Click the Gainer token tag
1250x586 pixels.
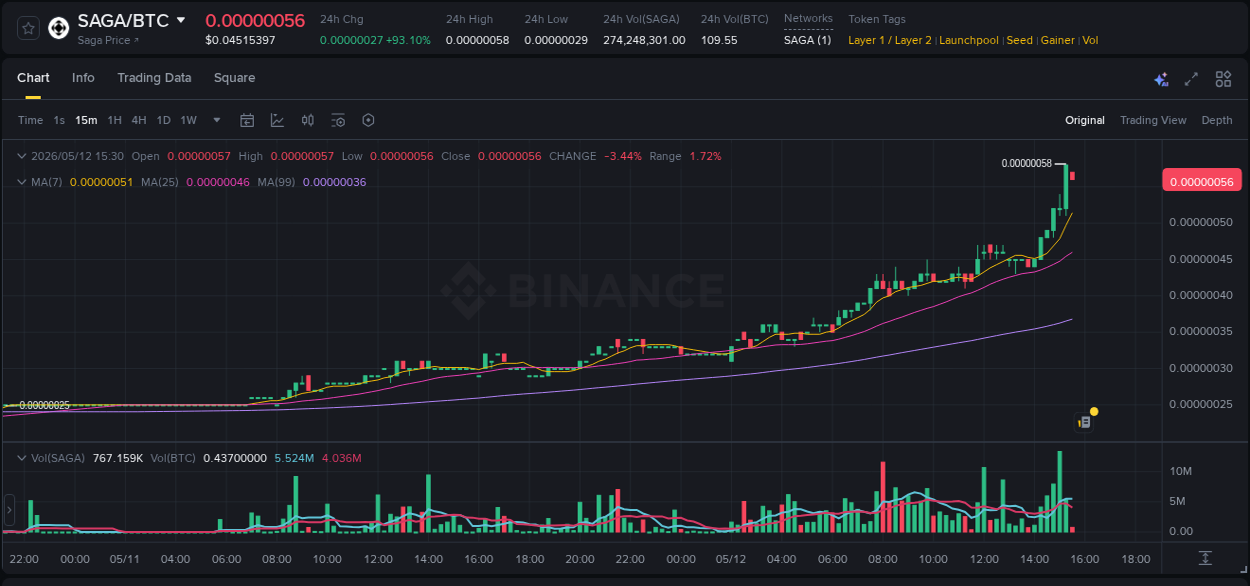coord(1058,40)
